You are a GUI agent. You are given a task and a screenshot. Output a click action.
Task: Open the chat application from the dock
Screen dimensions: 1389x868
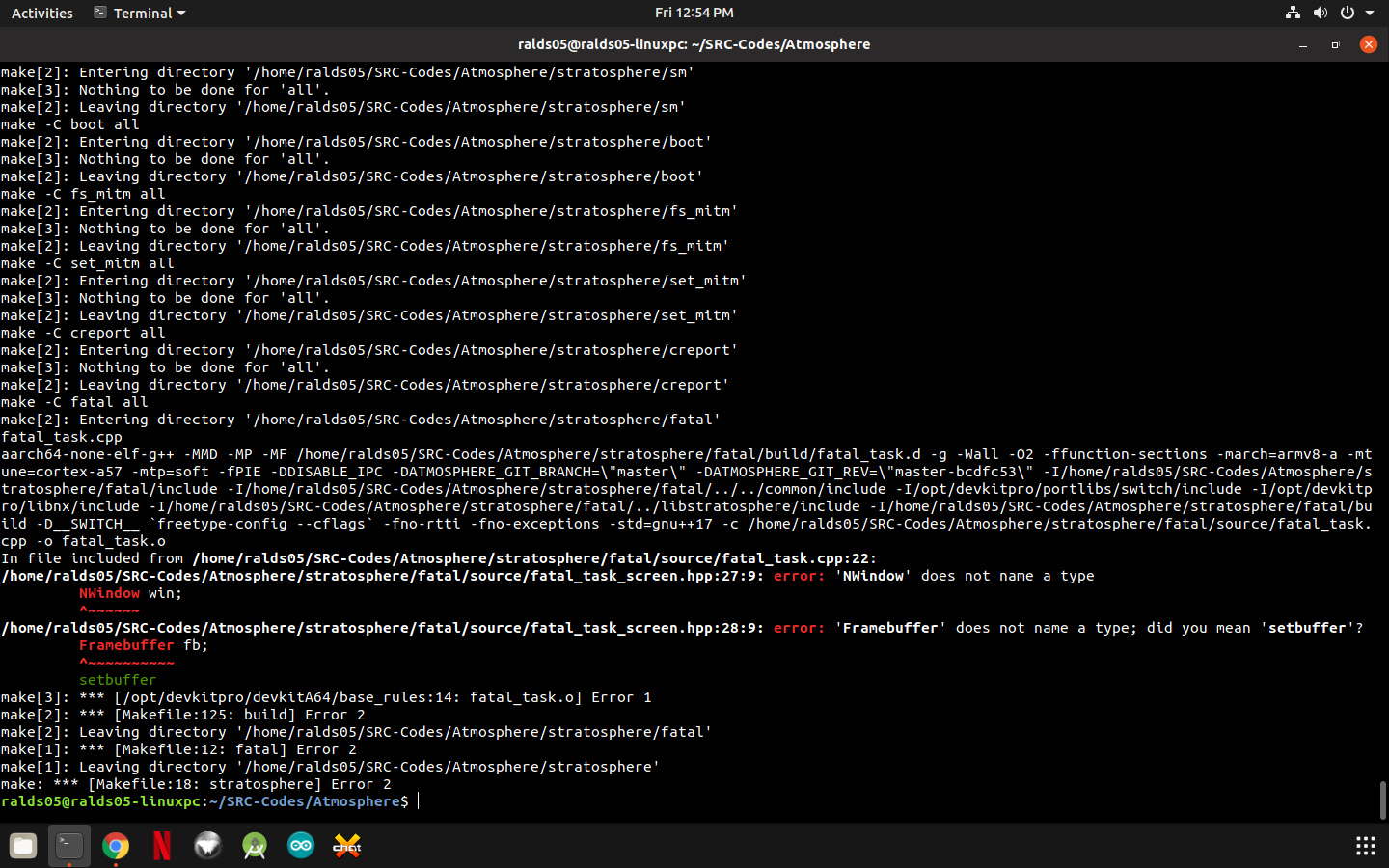346,846
